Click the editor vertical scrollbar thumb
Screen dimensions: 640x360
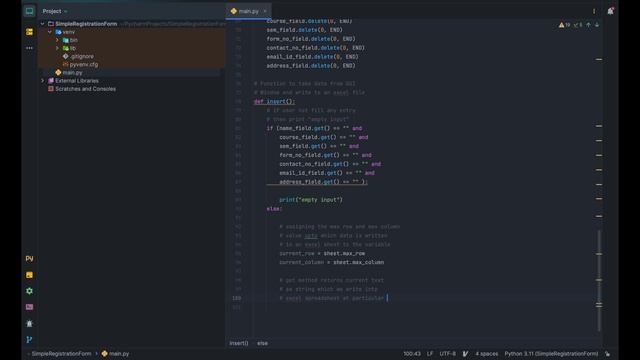[x=599, y=281]
